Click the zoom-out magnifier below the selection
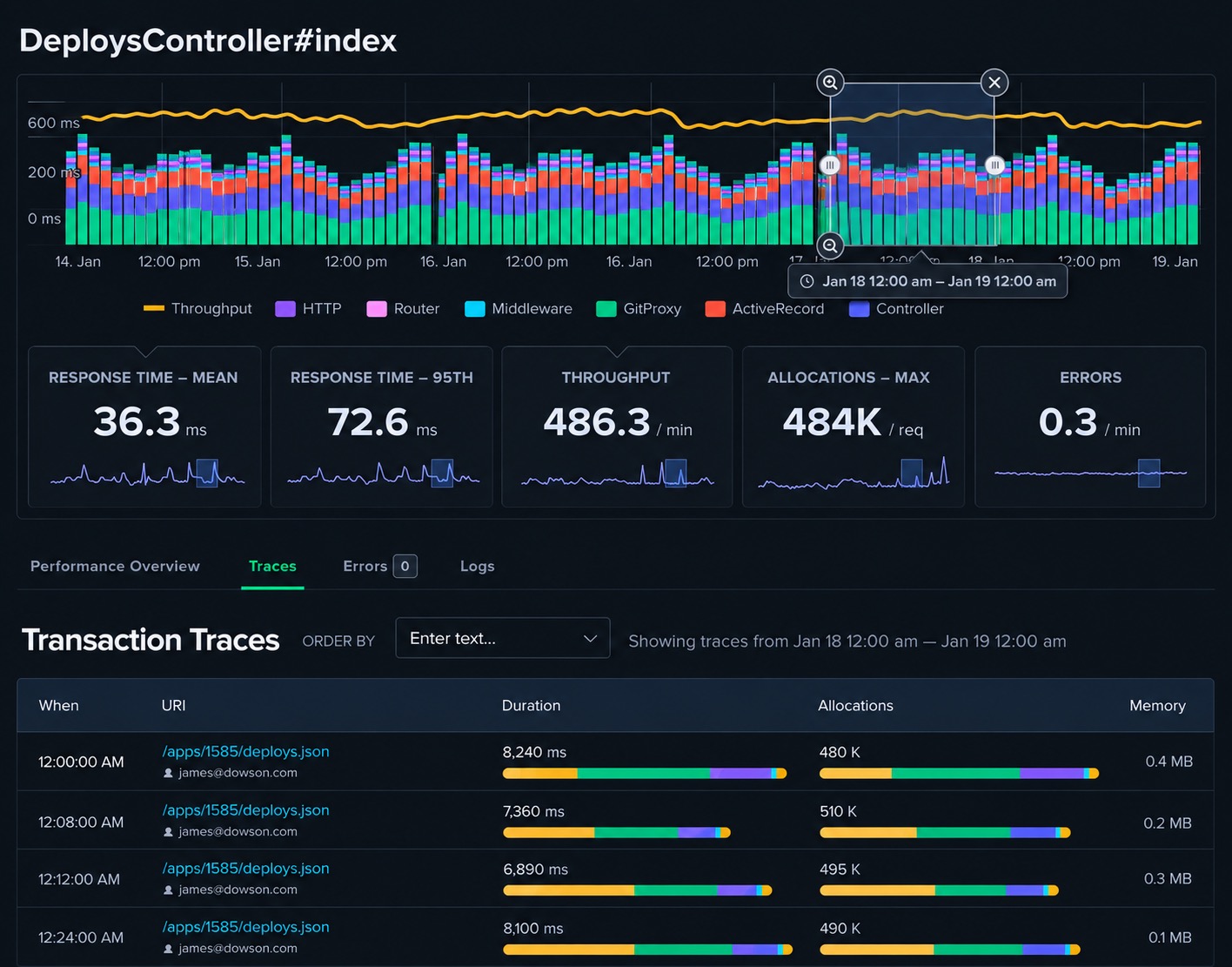 pyautogui.click(x=830, y=245)
